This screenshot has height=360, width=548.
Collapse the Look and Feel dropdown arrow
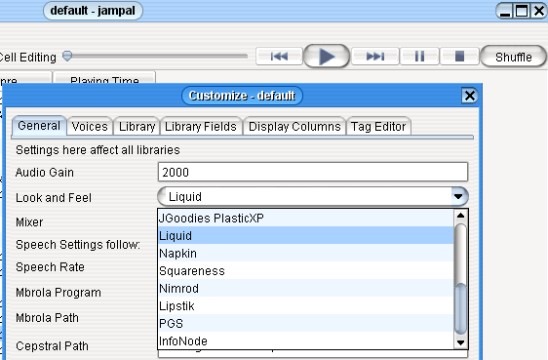[x=458, y=196]
